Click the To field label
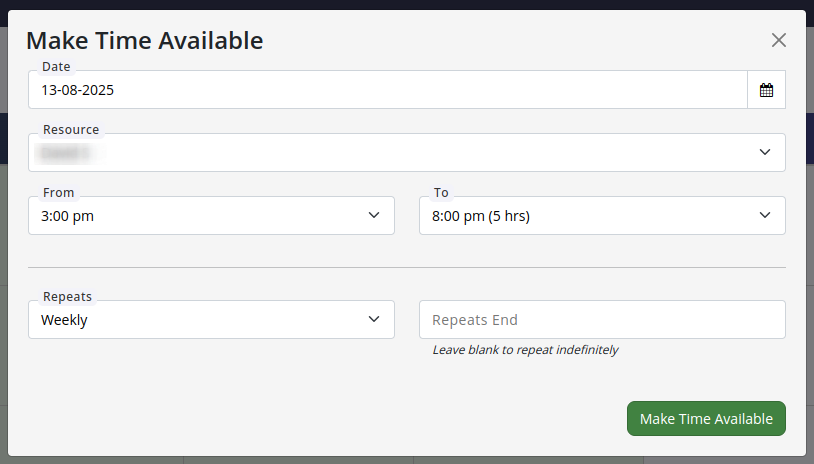The width and height of the screenshot is (814, 464). [x=441, y=192]
